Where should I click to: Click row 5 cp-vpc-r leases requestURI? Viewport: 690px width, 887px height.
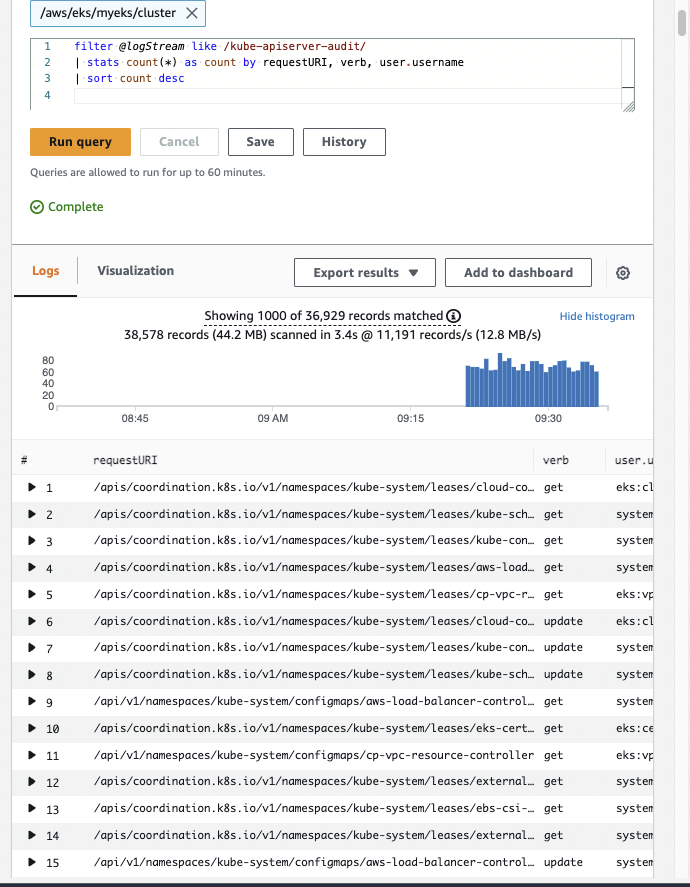[x=313, y=595]
